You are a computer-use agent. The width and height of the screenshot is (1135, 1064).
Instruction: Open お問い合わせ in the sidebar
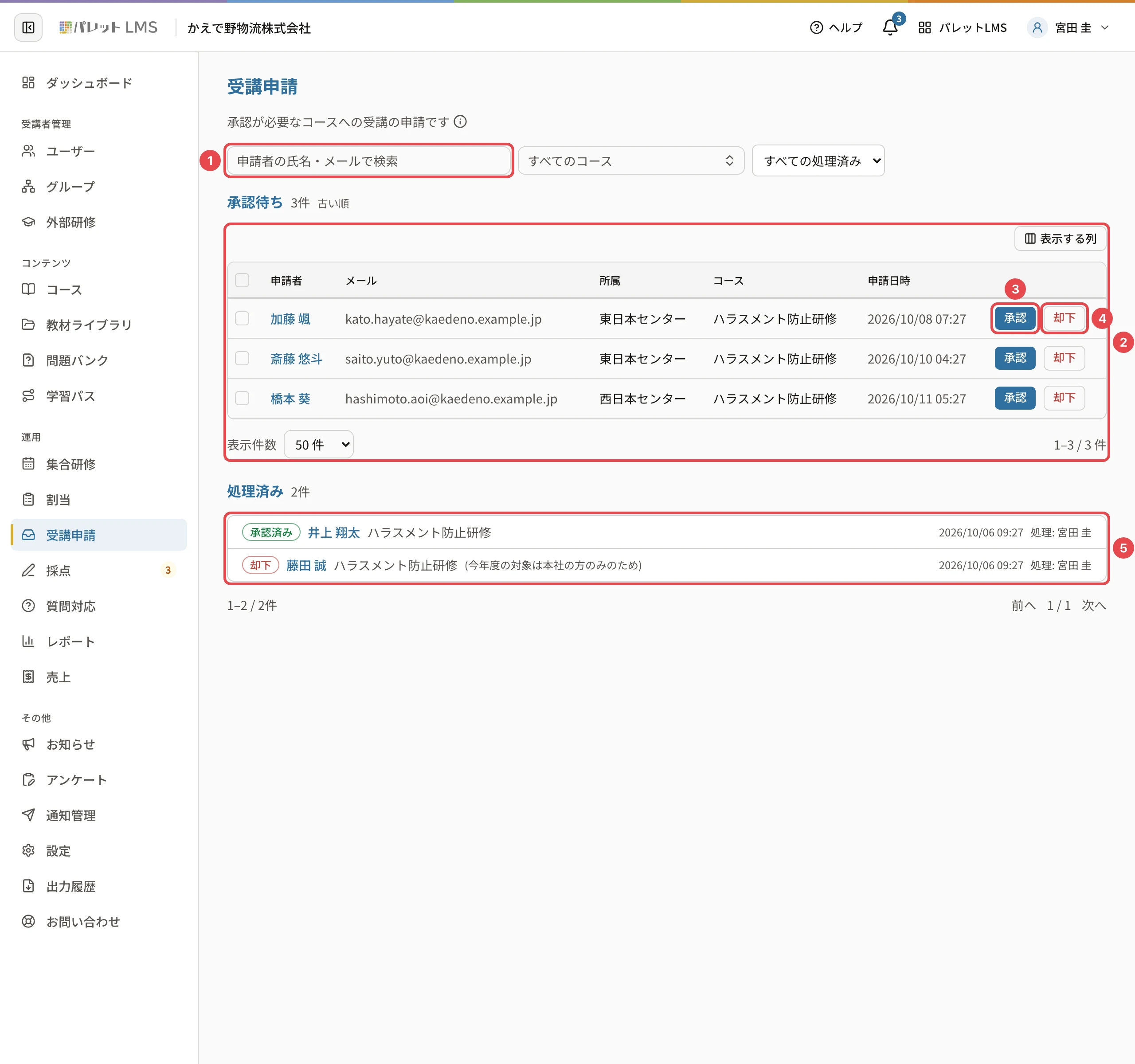(99, 921)
